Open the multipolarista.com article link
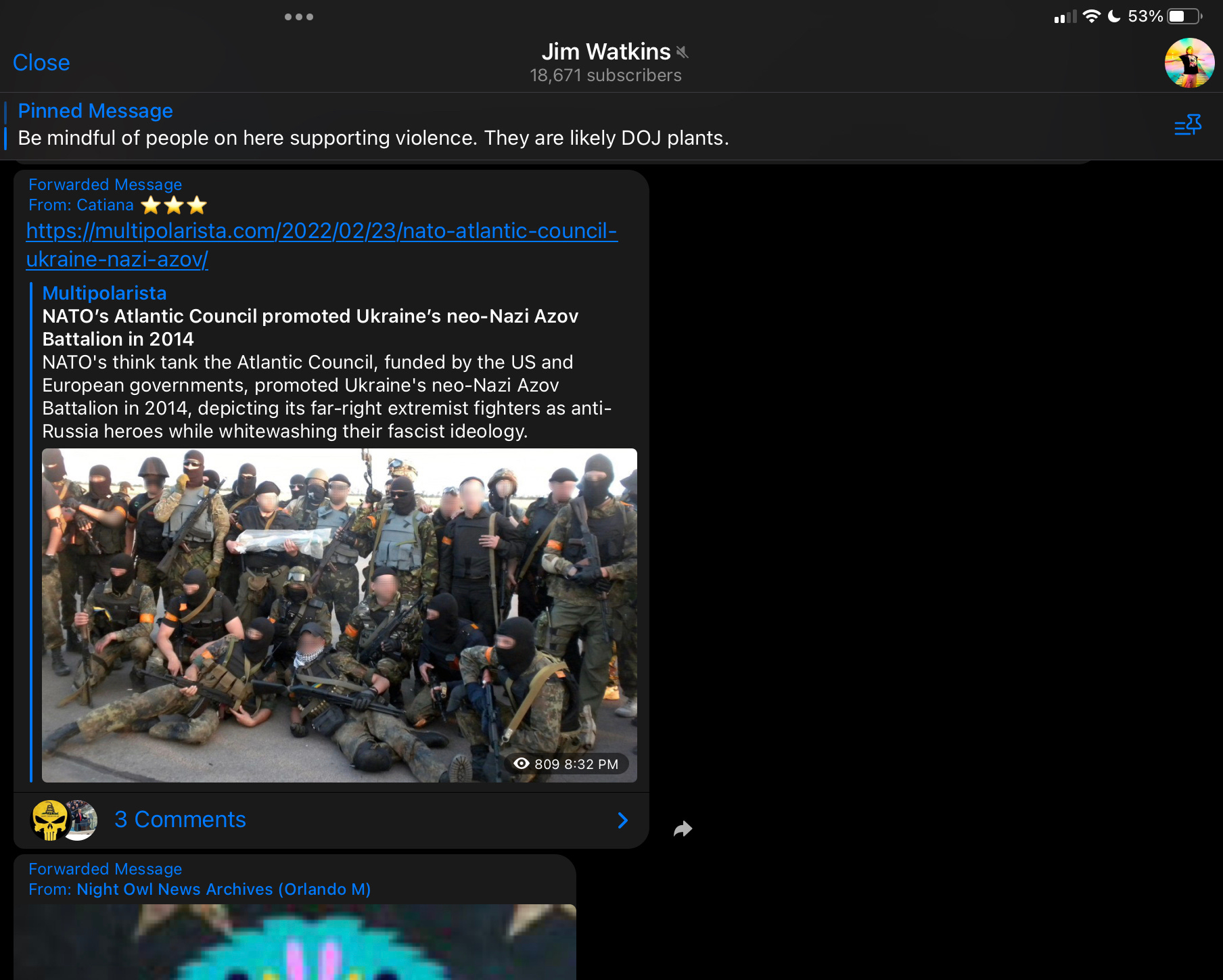This screenshot has width=1223, height=980. coord(321,245)
